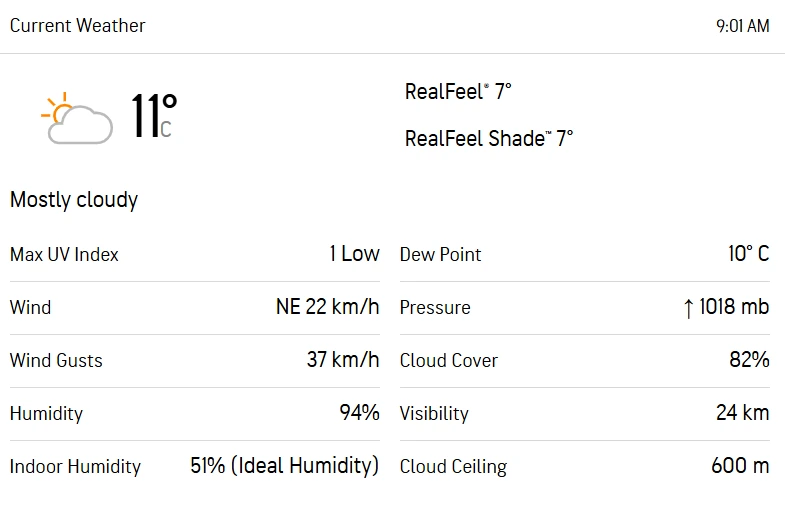The width and height of the screenshot is (785, 511).
Task: Click the Max UV Index label
Action: tap(64, 255)
